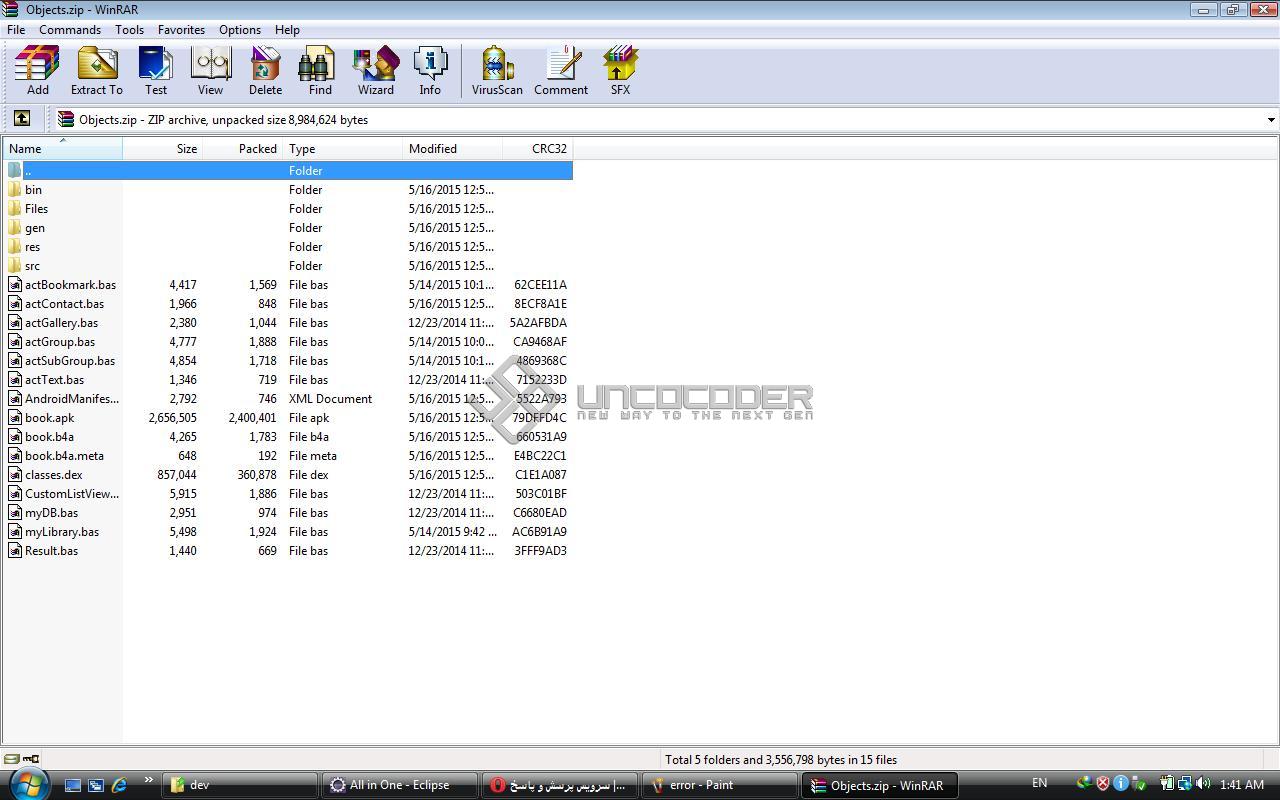
Task: Click the Add toolbar icon
Action: [37, 70]
